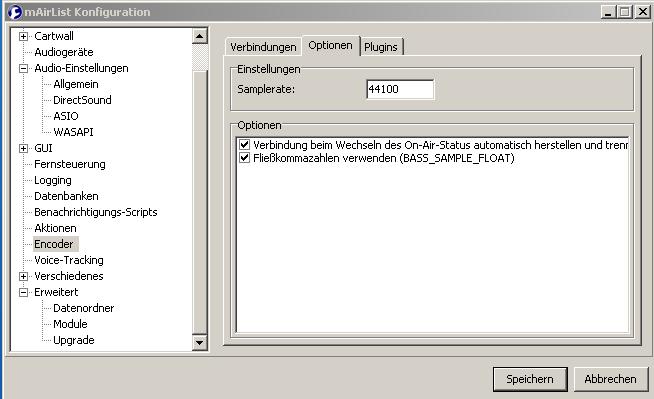Open Datenordner settings

tap(83, 309)
